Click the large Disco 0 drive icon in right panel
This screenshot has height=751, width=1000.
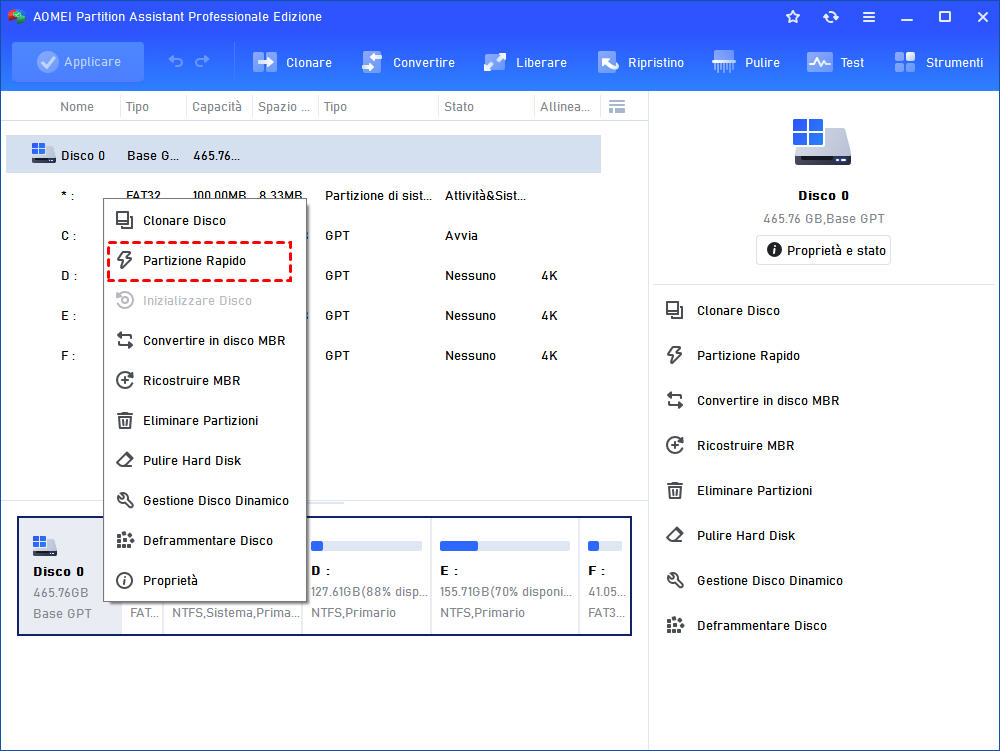pos(821,142)
